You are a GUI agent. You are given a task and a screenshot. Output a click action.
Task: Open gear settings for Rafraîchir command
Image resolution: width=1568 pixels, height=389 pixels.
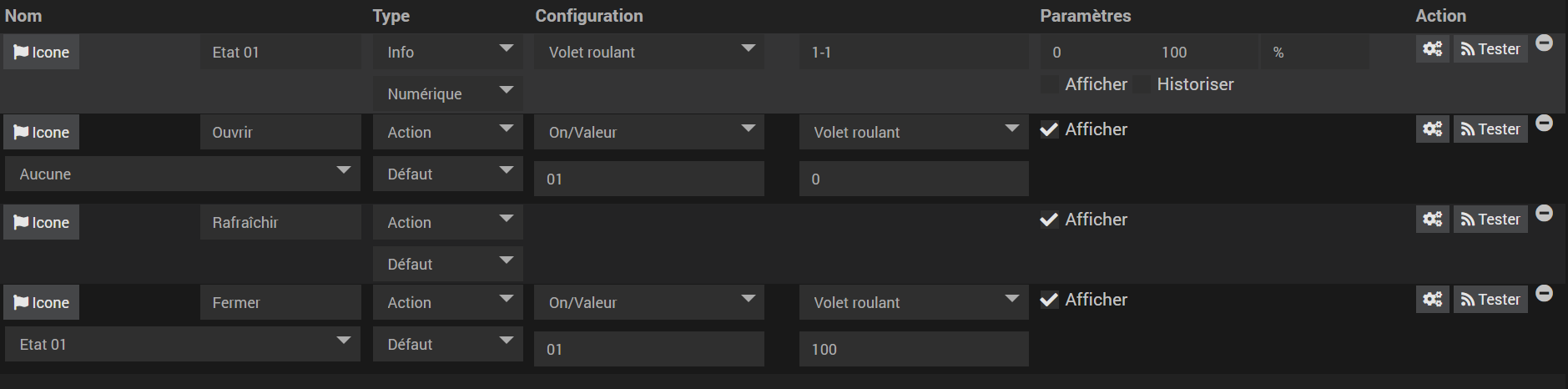pyautogui.click(x=1432, y=220)
